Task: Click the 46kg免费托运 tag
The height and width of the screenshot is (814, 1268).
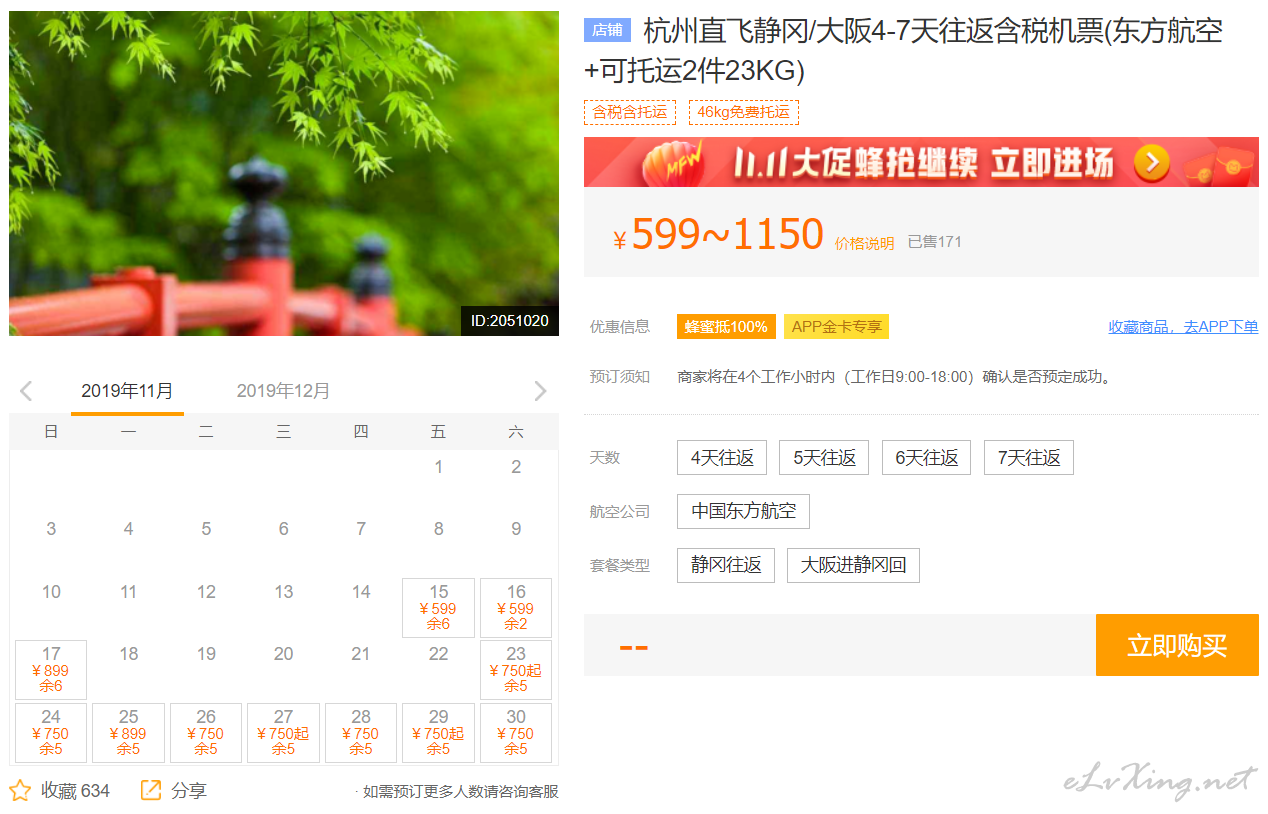Action: coord(743,112)
